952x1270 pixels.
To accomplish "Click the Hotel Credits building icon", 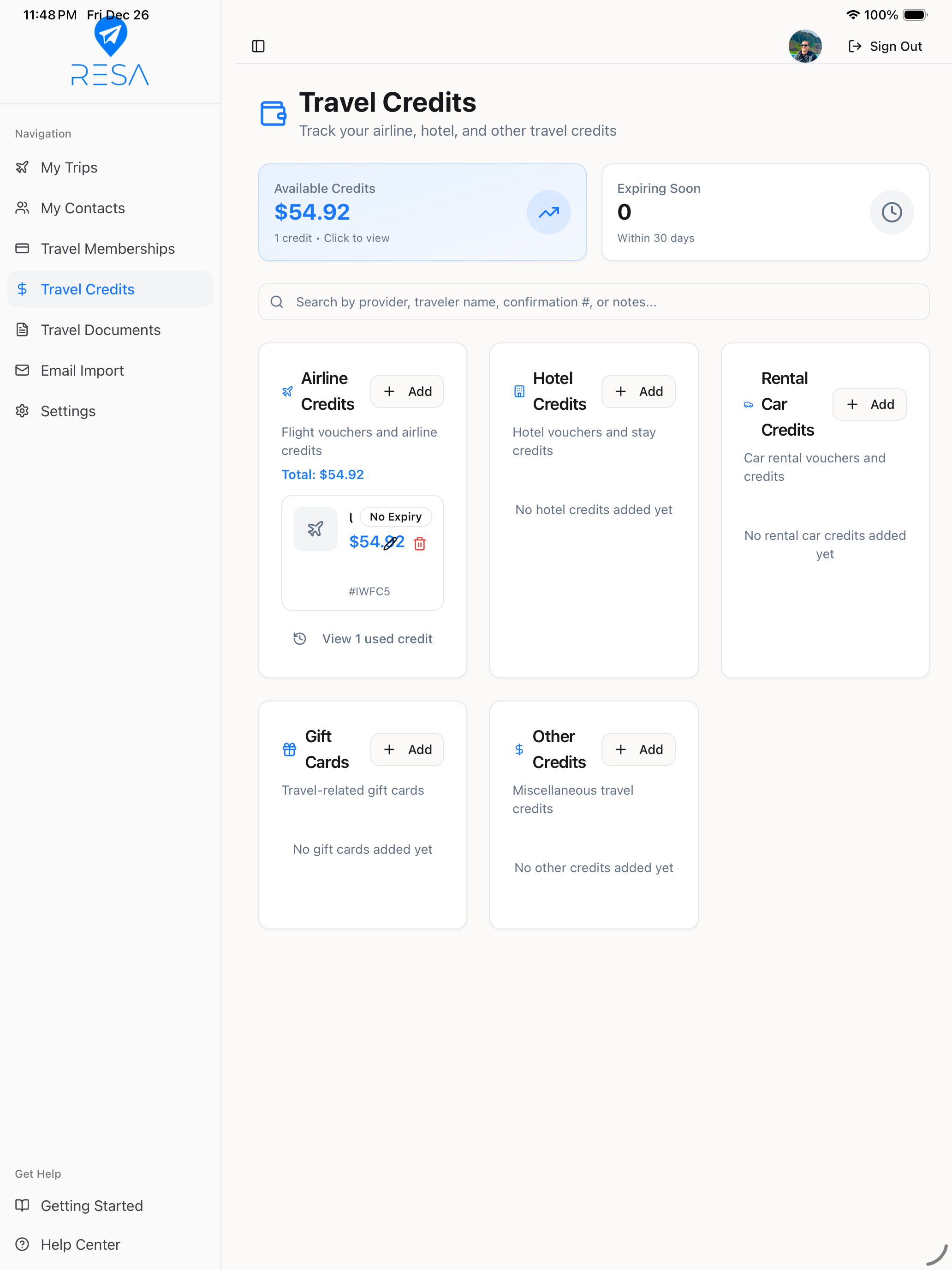I will (519, 391).
